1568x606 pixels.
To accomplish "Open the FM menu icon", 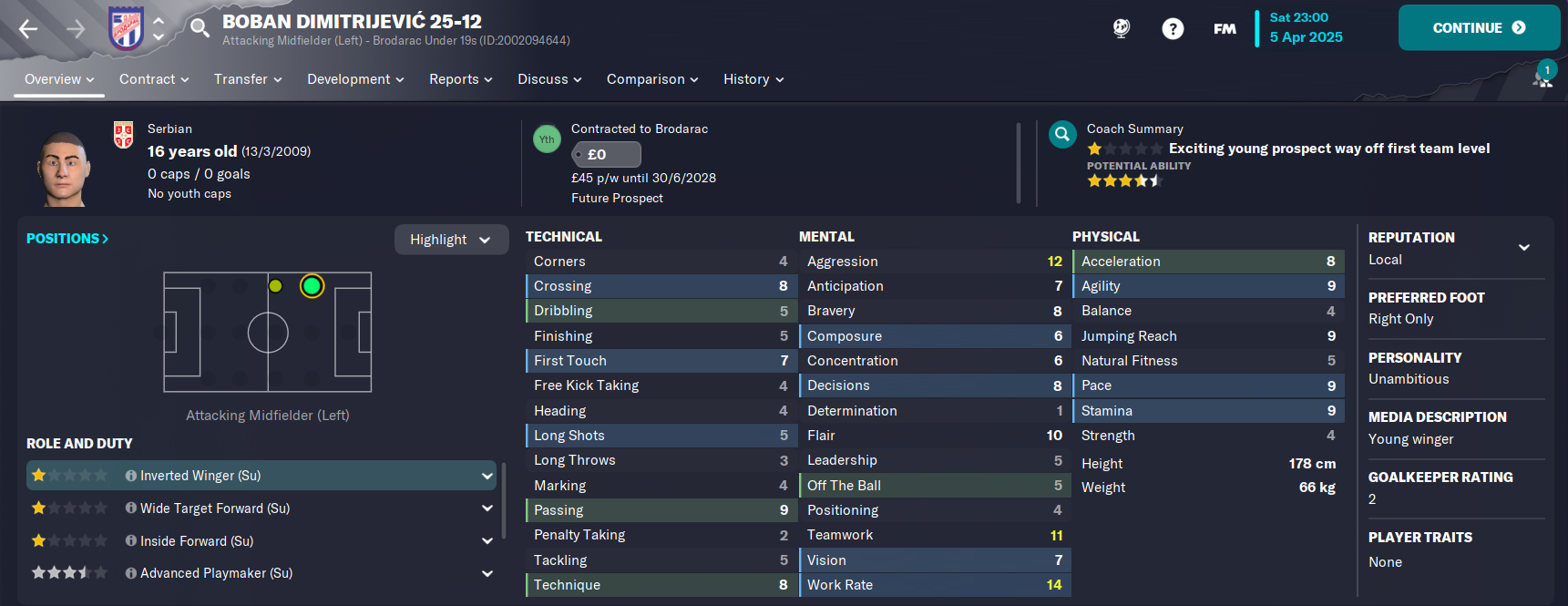I will [1225, 28].
